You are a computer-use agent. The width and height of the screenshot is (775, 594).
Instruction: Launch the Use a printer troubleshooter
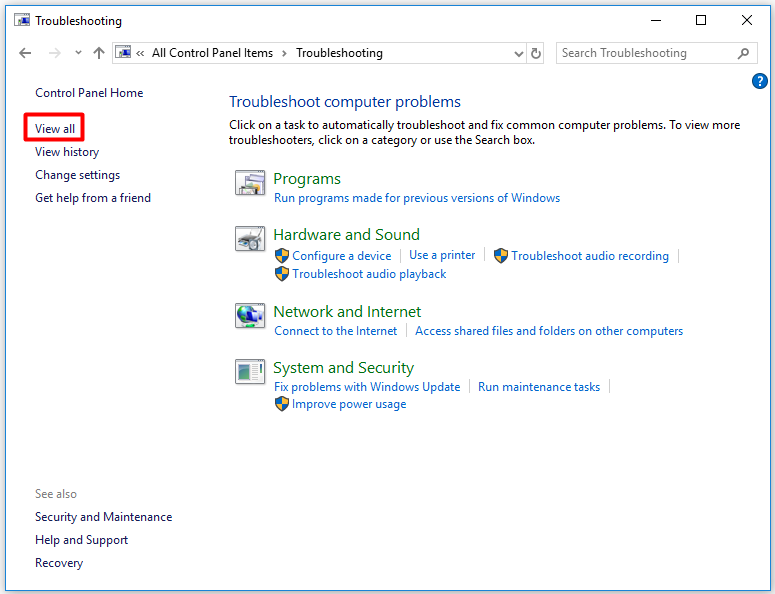(x=442, y=255)
